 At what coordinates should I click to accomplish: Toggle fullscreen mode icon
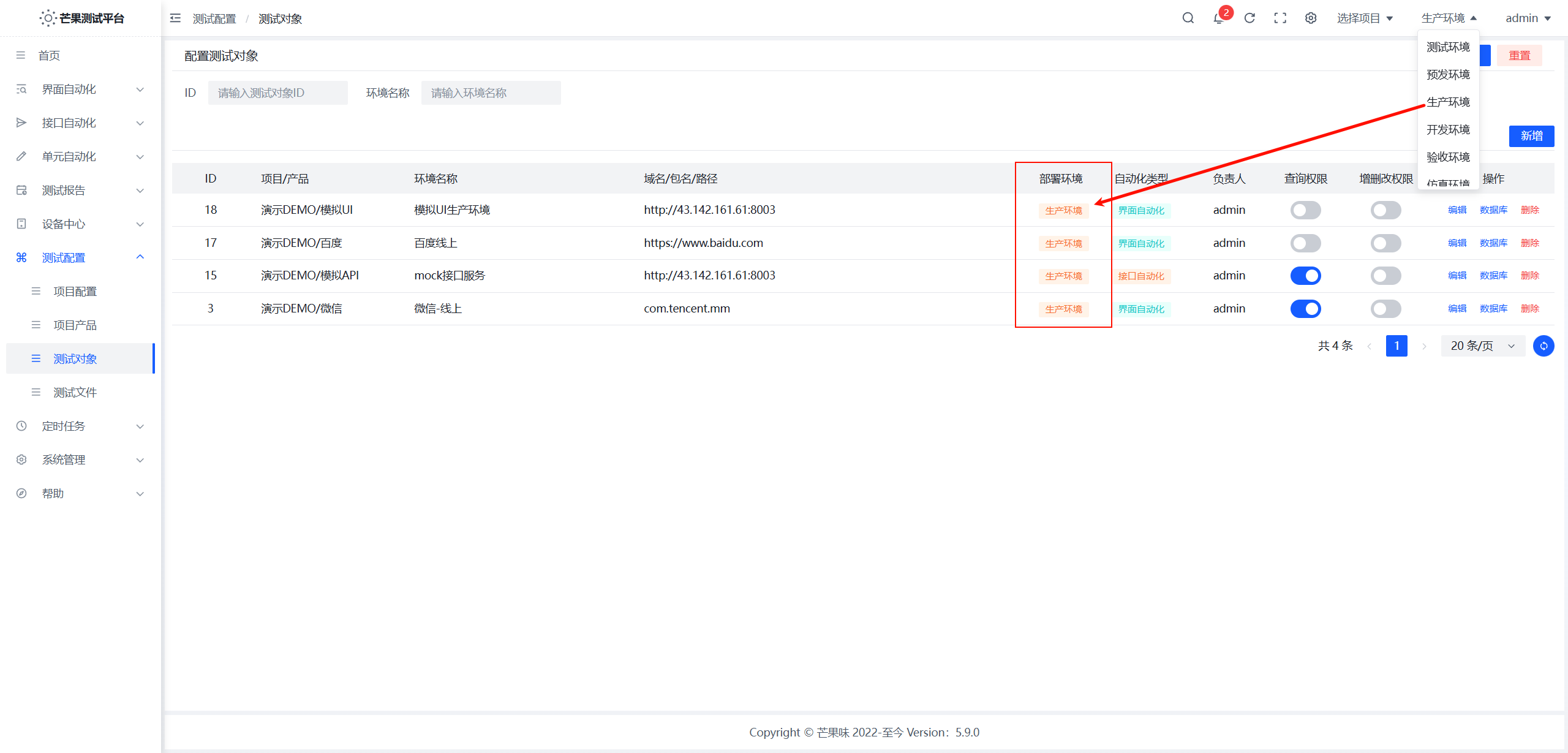pyautogui.click(x=1280, y=18)
